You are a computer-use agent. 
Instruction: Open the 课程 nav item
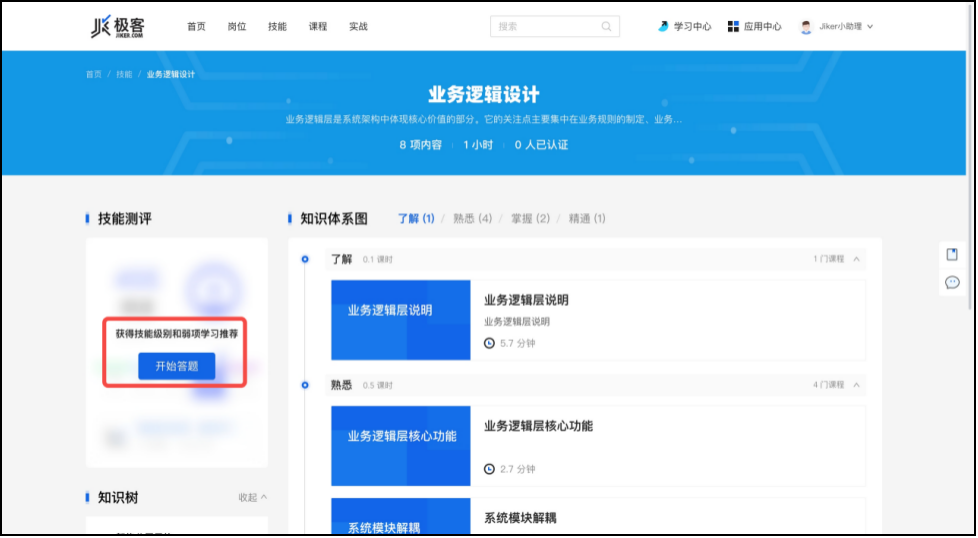[x=318, y=27]
